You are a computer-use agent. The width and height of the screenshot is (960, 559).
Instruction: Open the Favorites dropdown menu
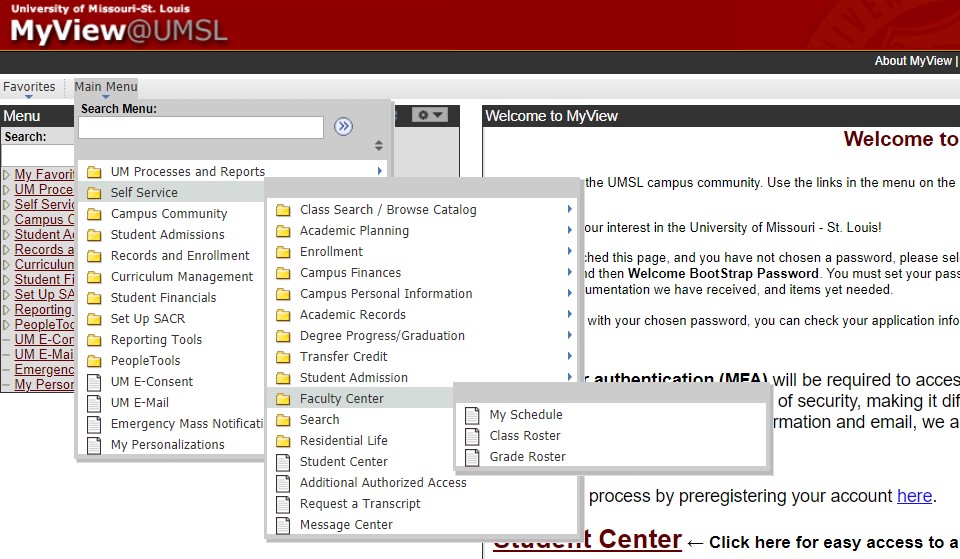29,88
